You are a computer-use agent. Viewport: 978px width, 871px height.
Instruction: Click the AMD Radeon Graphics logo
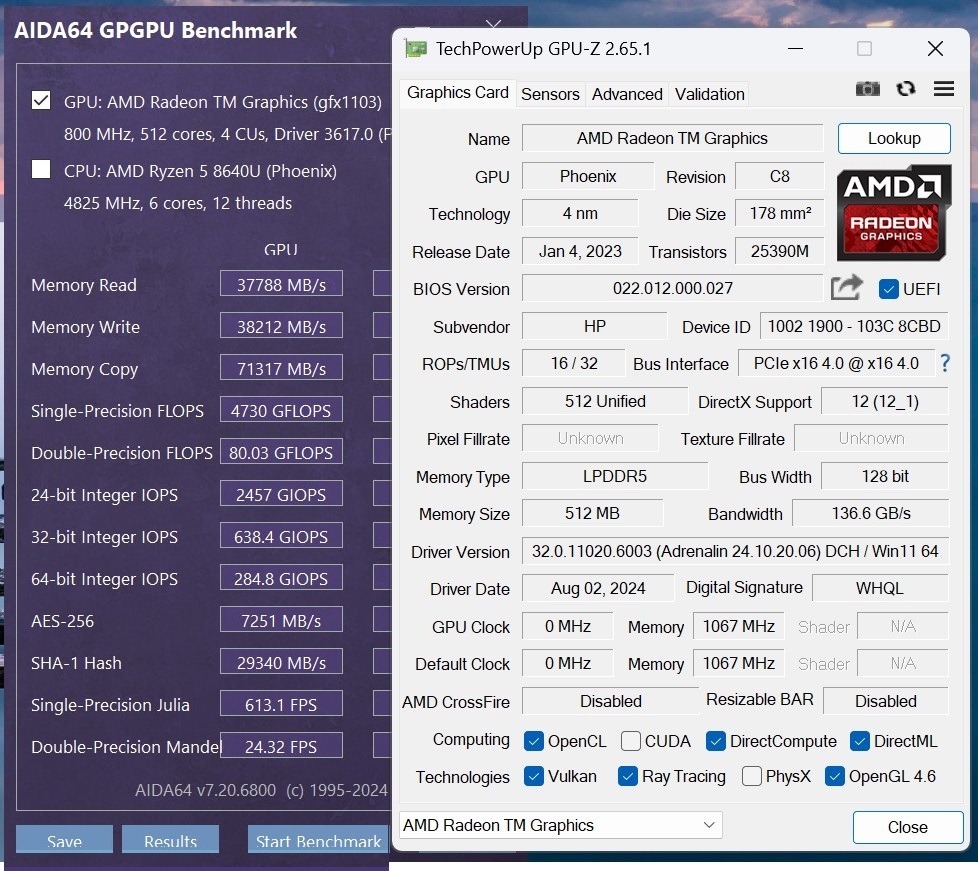pyautogui.click(x=893, y=213)
